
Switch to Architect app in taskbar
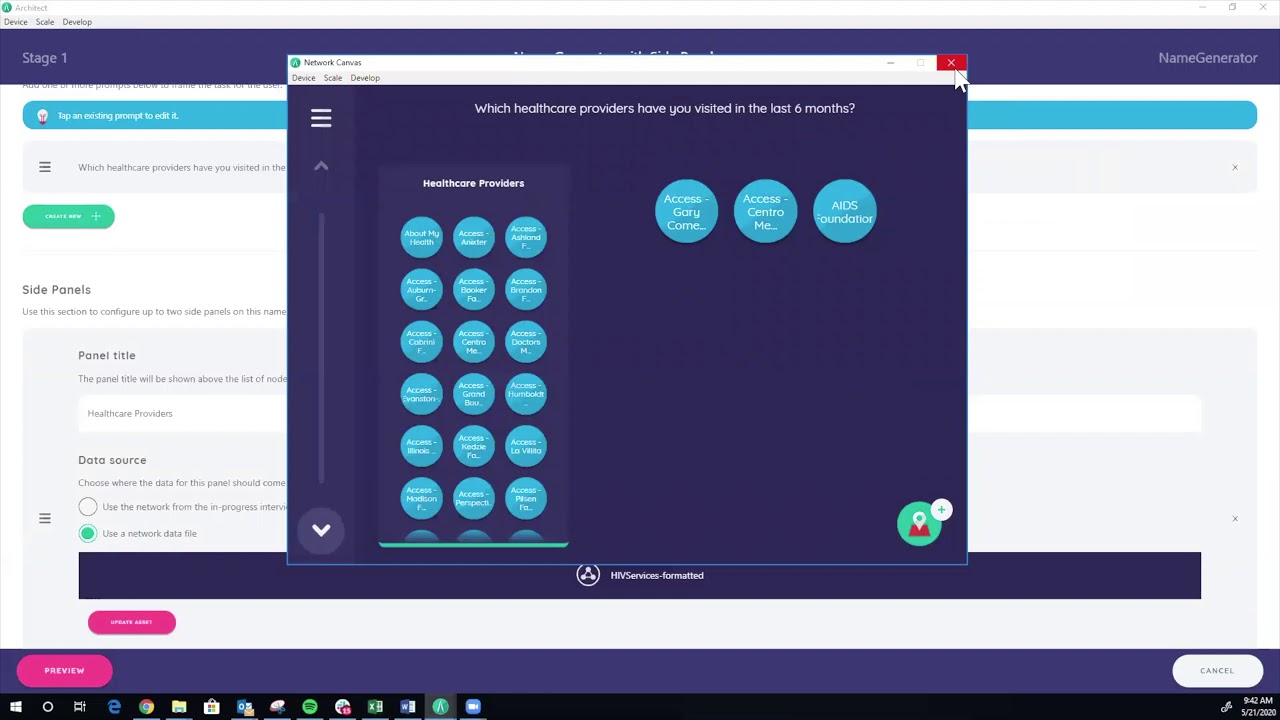[x=440, y=707]
